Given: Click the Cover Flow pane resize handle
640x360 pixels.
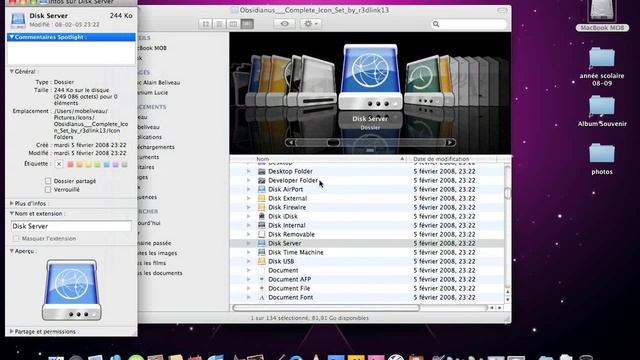Looking at the screenshot, I should click(x=370, y=150).
